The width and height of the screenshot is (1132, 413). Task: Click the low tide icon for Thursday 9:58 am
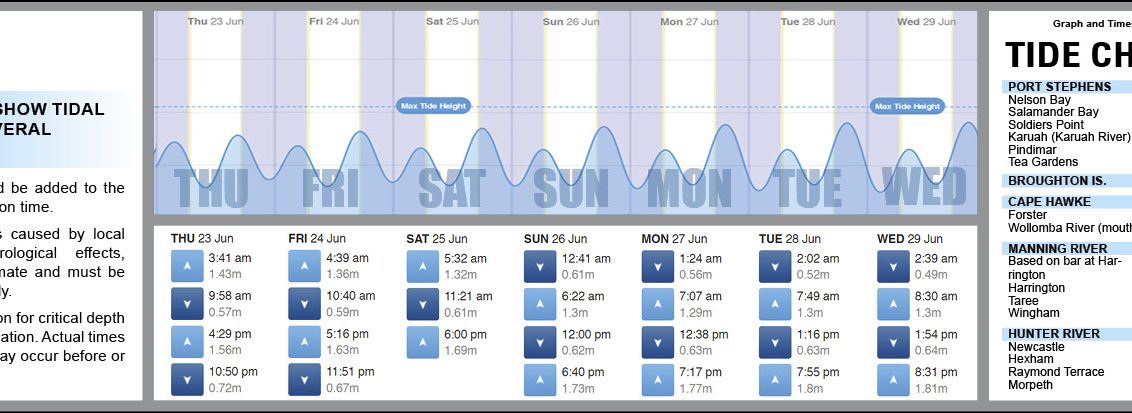pos(187,304)
